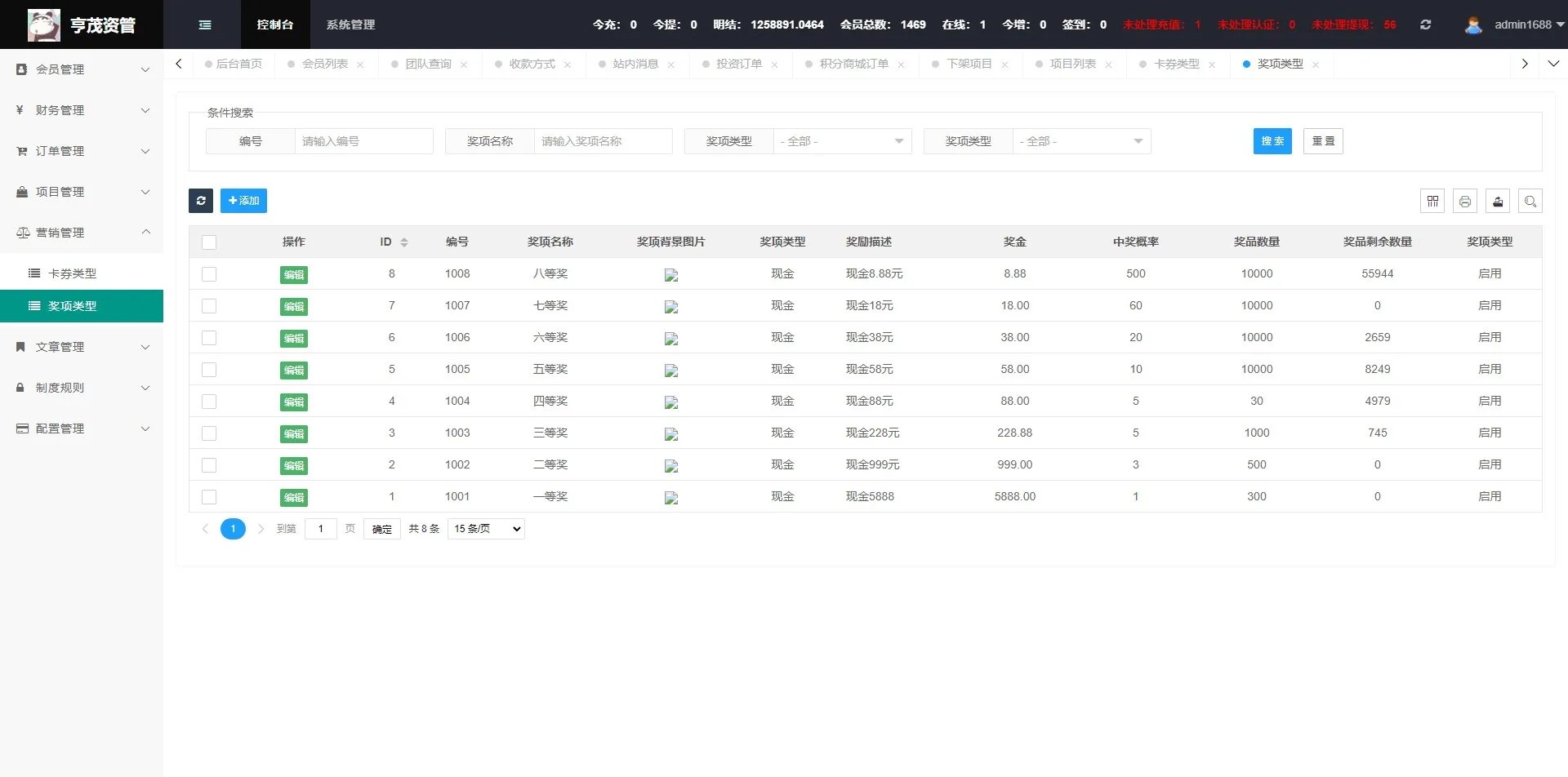Switch to the 系统管理 top menu
Image resolution: width=1568 pixels, height=777 pixels.
pyautogui.click(x=350, y=24)
